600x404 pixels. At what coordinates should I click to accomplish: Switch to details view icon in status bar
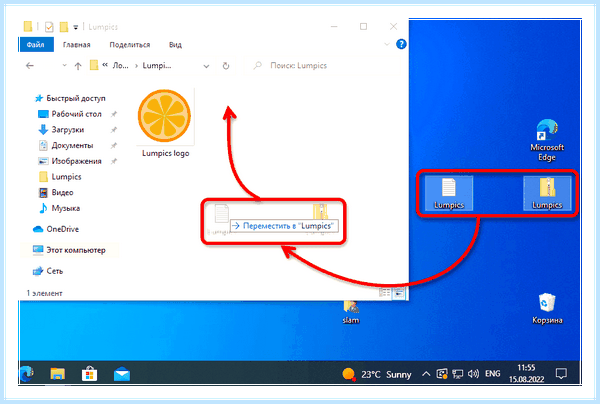pyautogui.click(x=385, y=293)
